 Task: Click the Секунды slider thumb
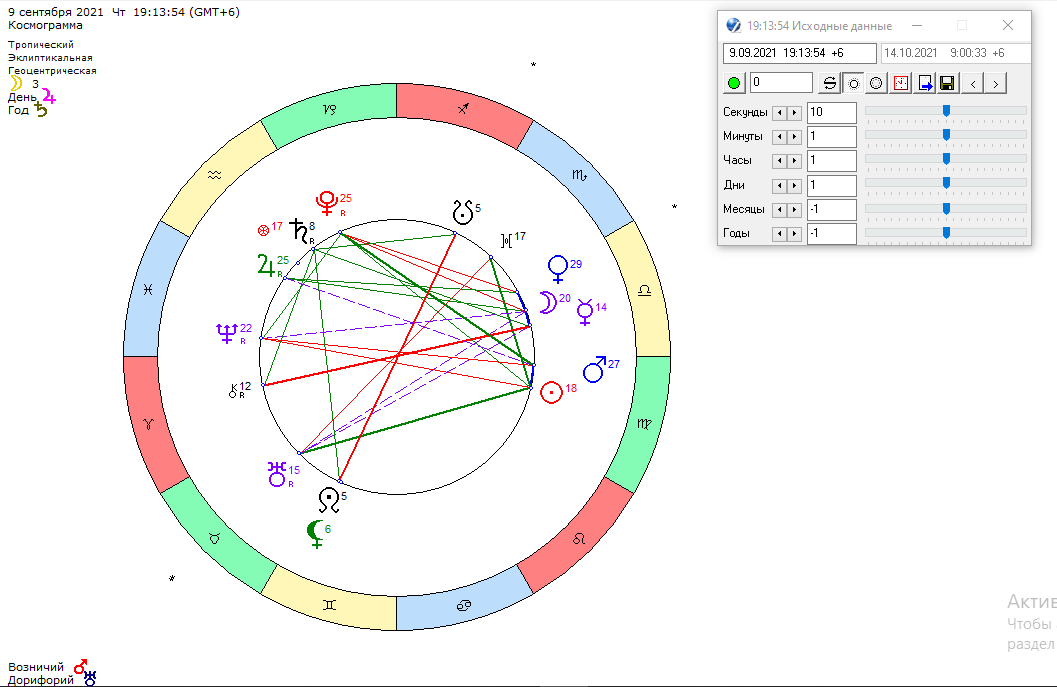pyautogui.click(x=946, y=111)
